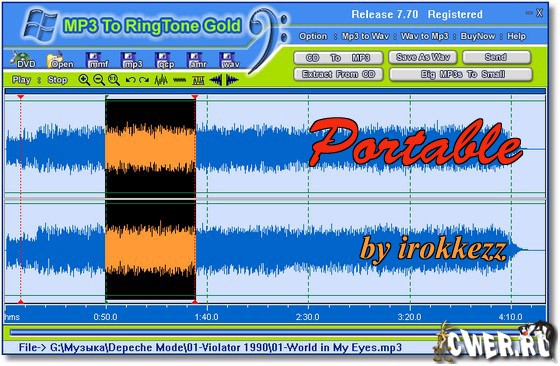Export using the amr format icon

pyautogui.click(x=196, y=60)
